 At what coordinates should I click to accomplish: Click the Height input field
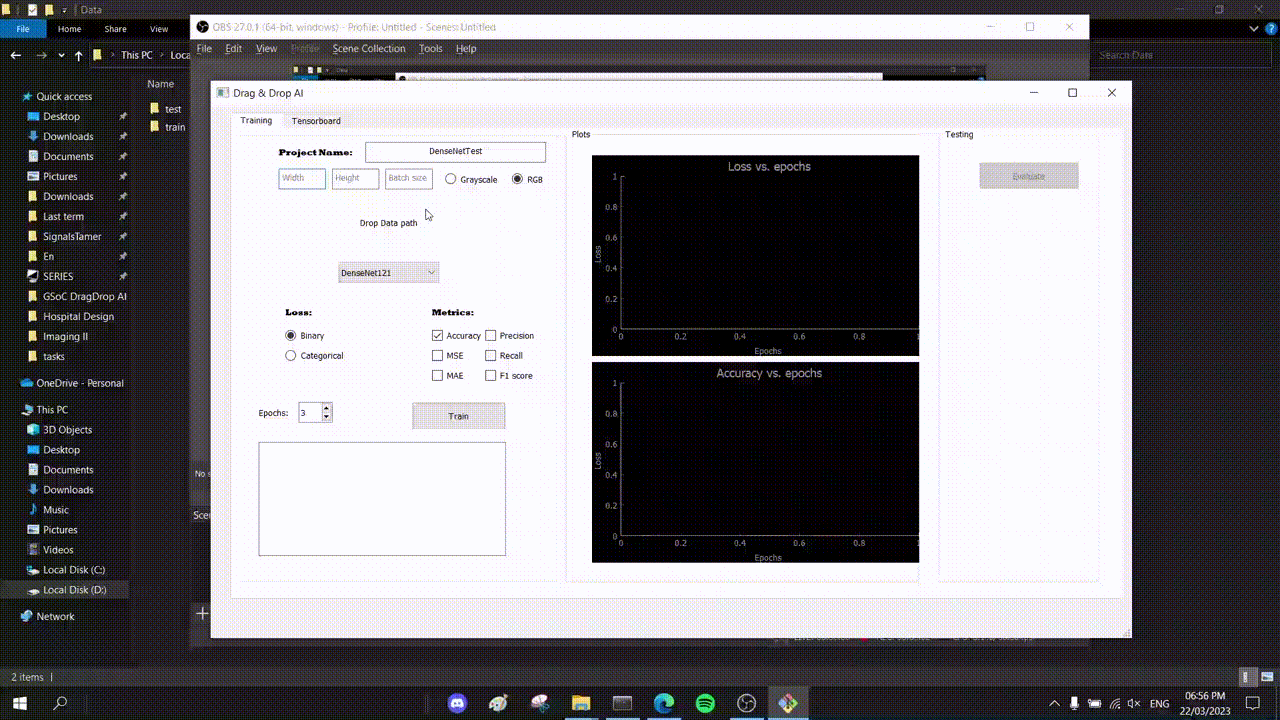pos(355,179)
